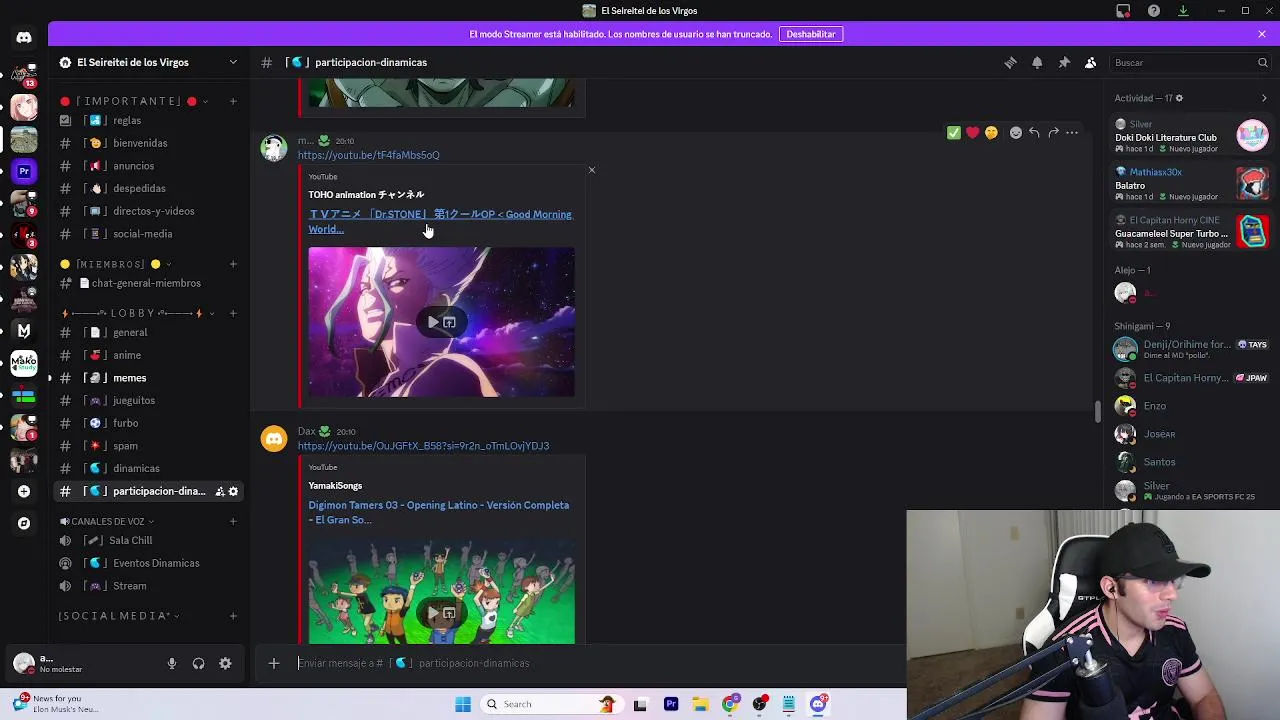Add green checkmark reaction to message
The height and width of the screenshot is (720, 1280).
[954, 132]
